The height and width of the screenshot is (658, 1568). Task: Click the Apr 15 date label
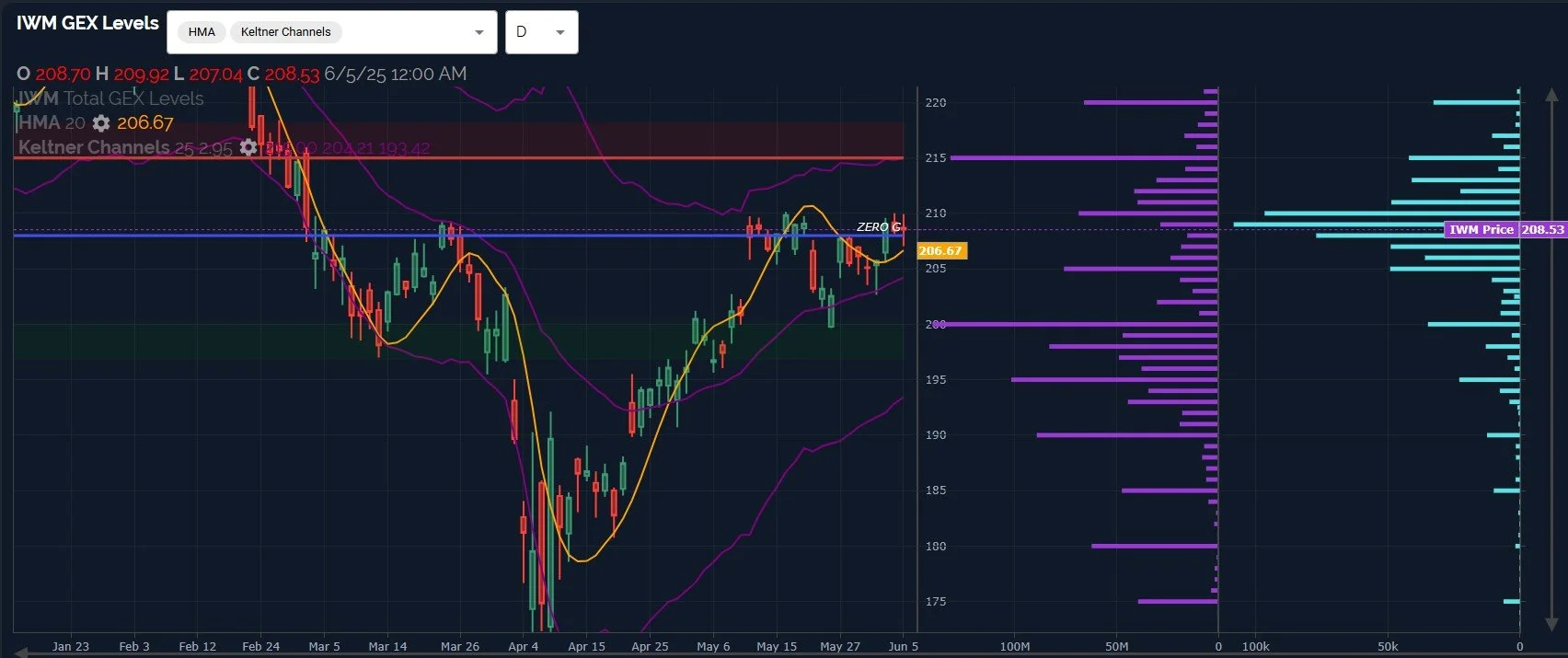[586, 646]
